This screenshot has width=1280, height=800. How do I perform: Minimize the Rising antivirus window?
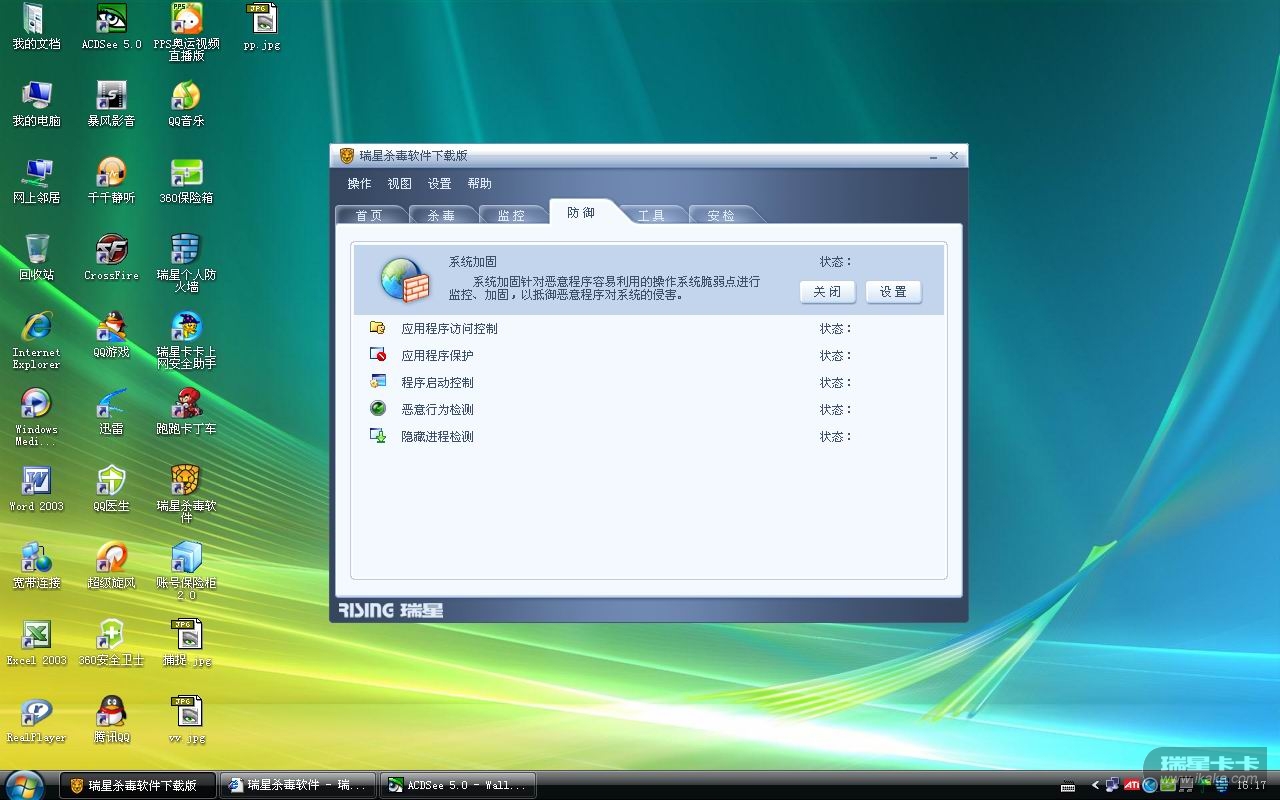pos(933,156)
